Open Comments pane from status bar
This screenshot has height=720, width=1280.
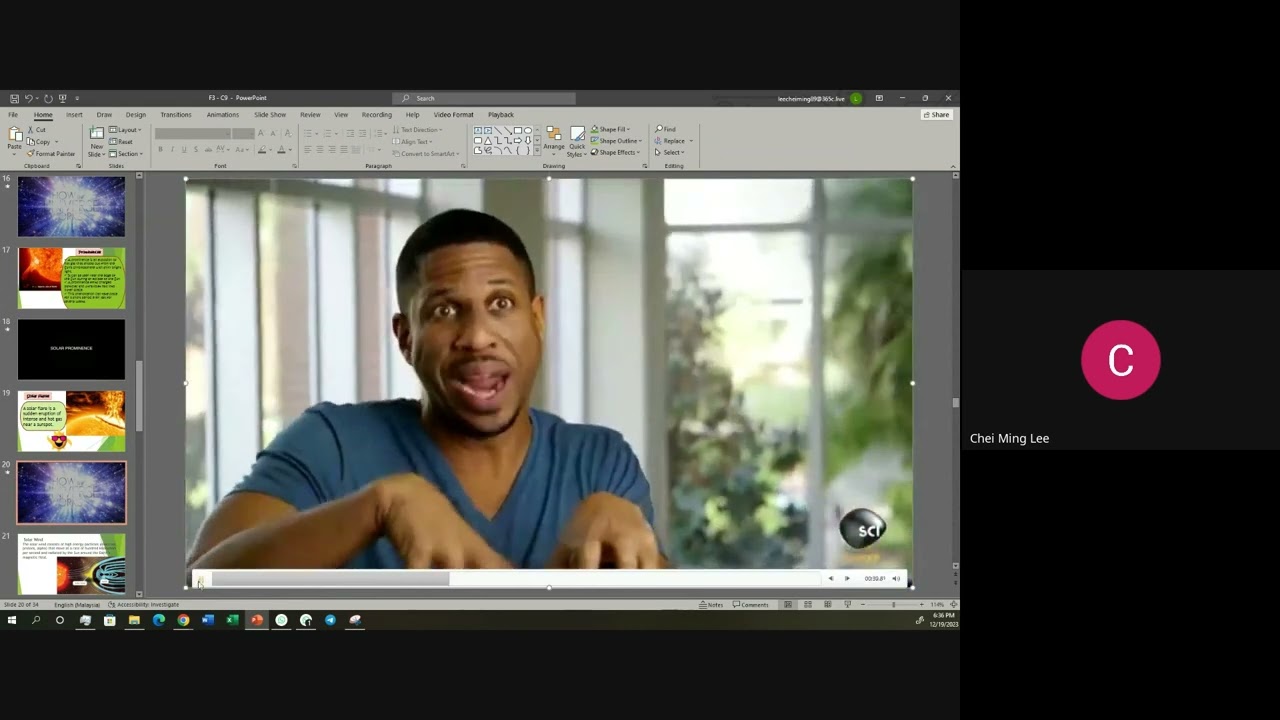tap(751, 604)
